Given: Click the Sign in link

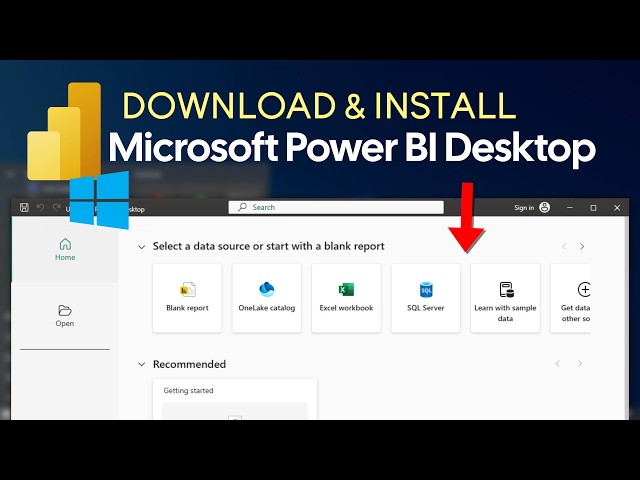Looking at the screenshot, I should [x=524, y=208].
